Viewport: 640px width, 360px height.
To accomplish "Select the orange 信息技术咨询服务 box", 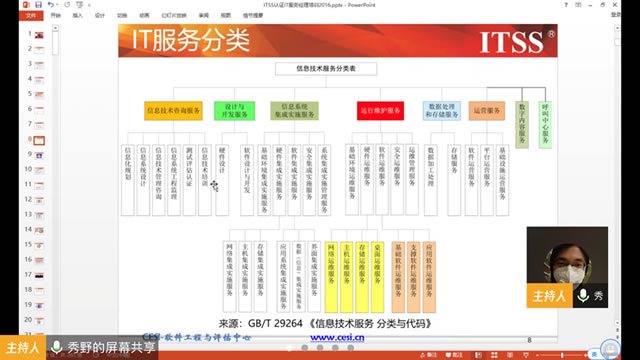I will [x=173, y=111].
